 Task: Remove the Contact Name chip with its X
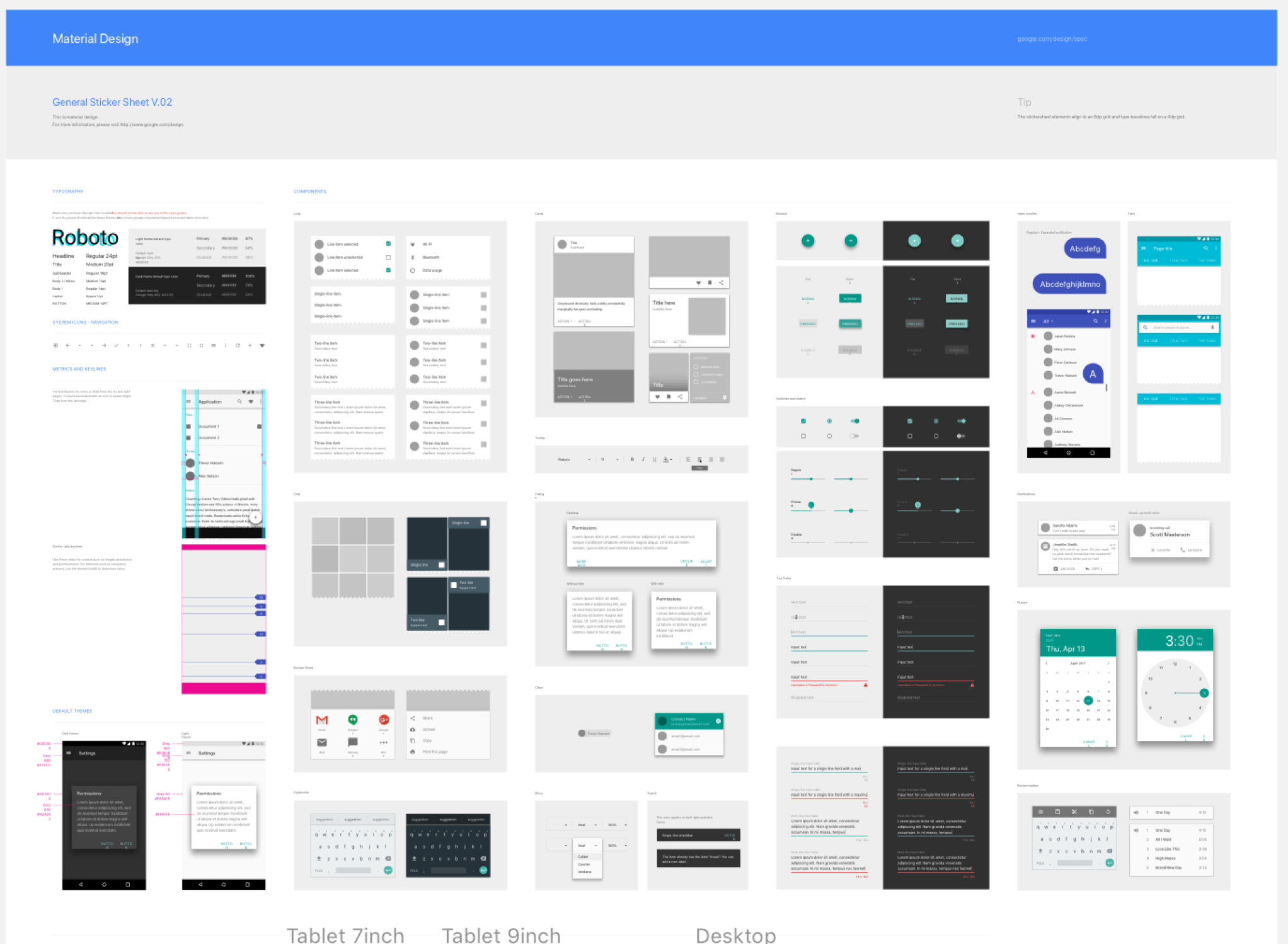click(x=718, y=721)
